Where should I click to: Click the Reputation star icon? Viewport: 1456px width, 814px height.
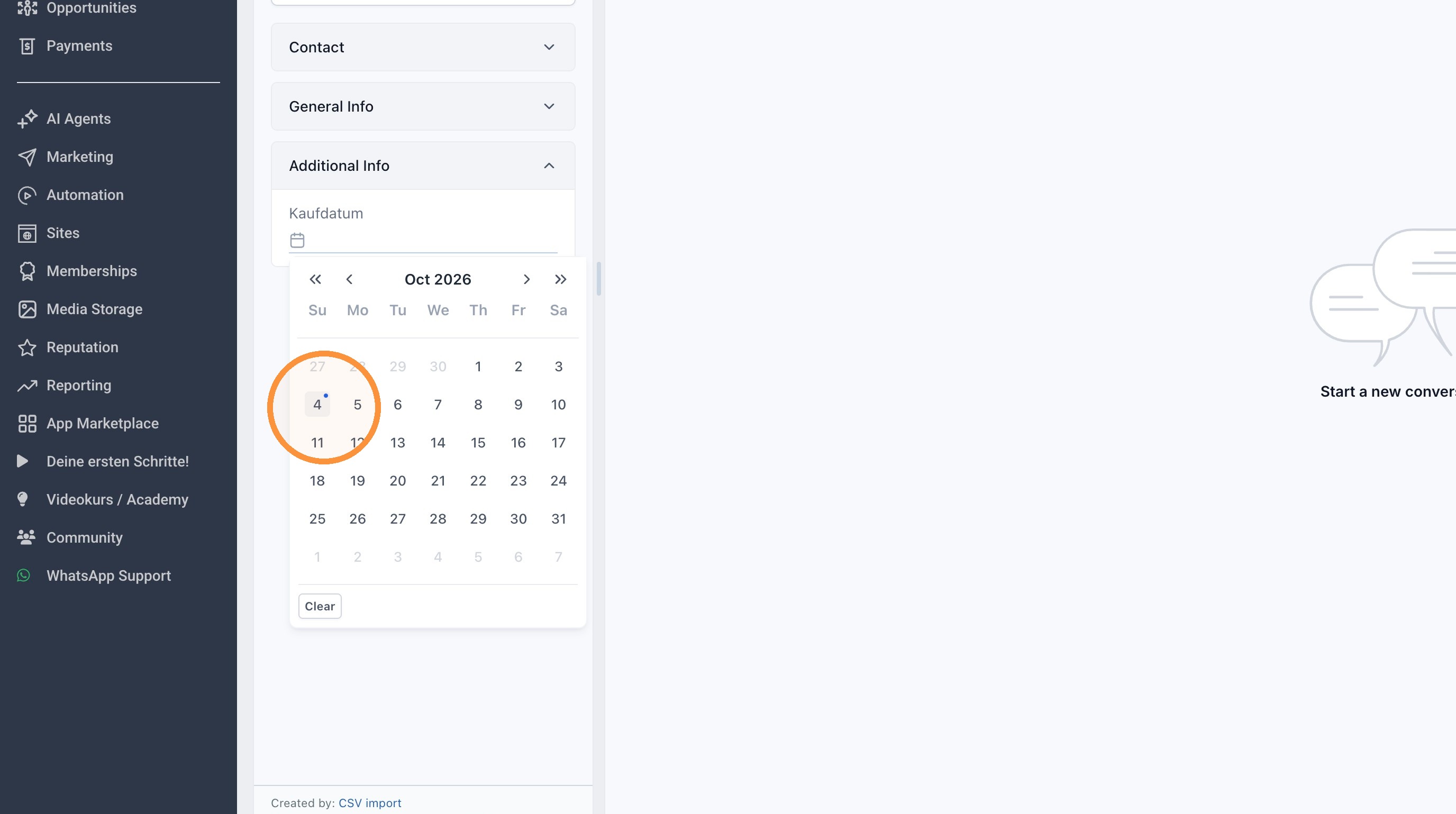pyautogui.click(x=27, y=347)
